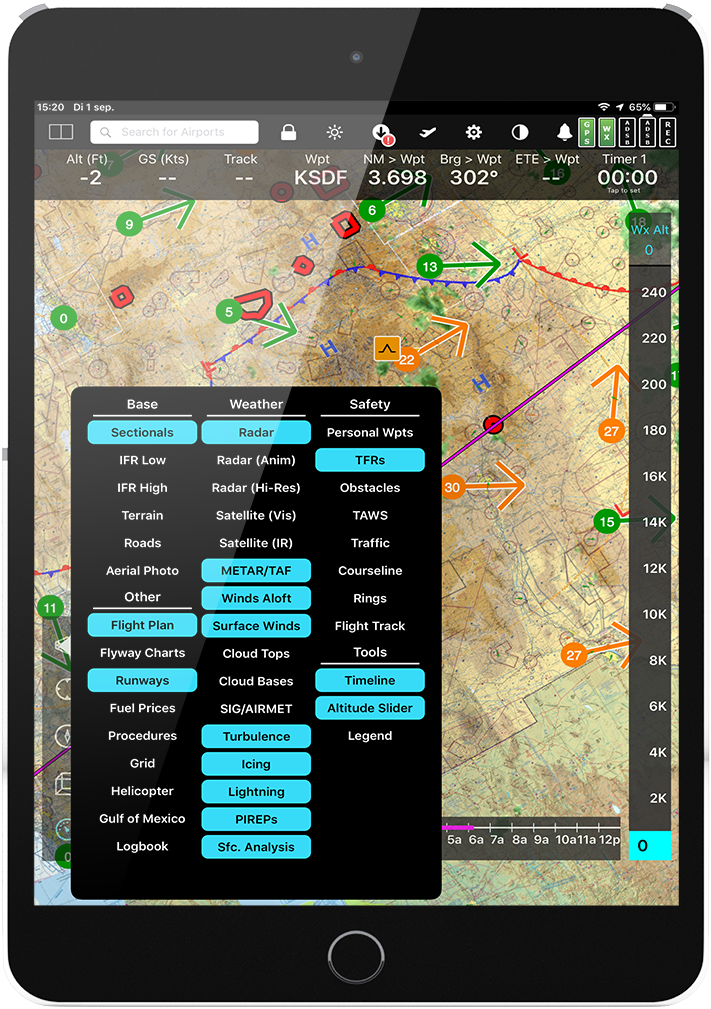Tap the lock icon in toolbar
This screenshot has height=1009, width=711.
click(288, 132)
